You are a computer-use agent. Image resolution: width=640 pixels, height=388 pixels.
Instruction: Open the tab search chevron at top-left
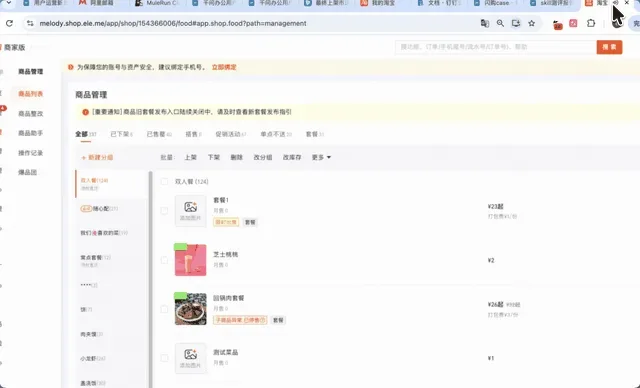coord(8,3)
